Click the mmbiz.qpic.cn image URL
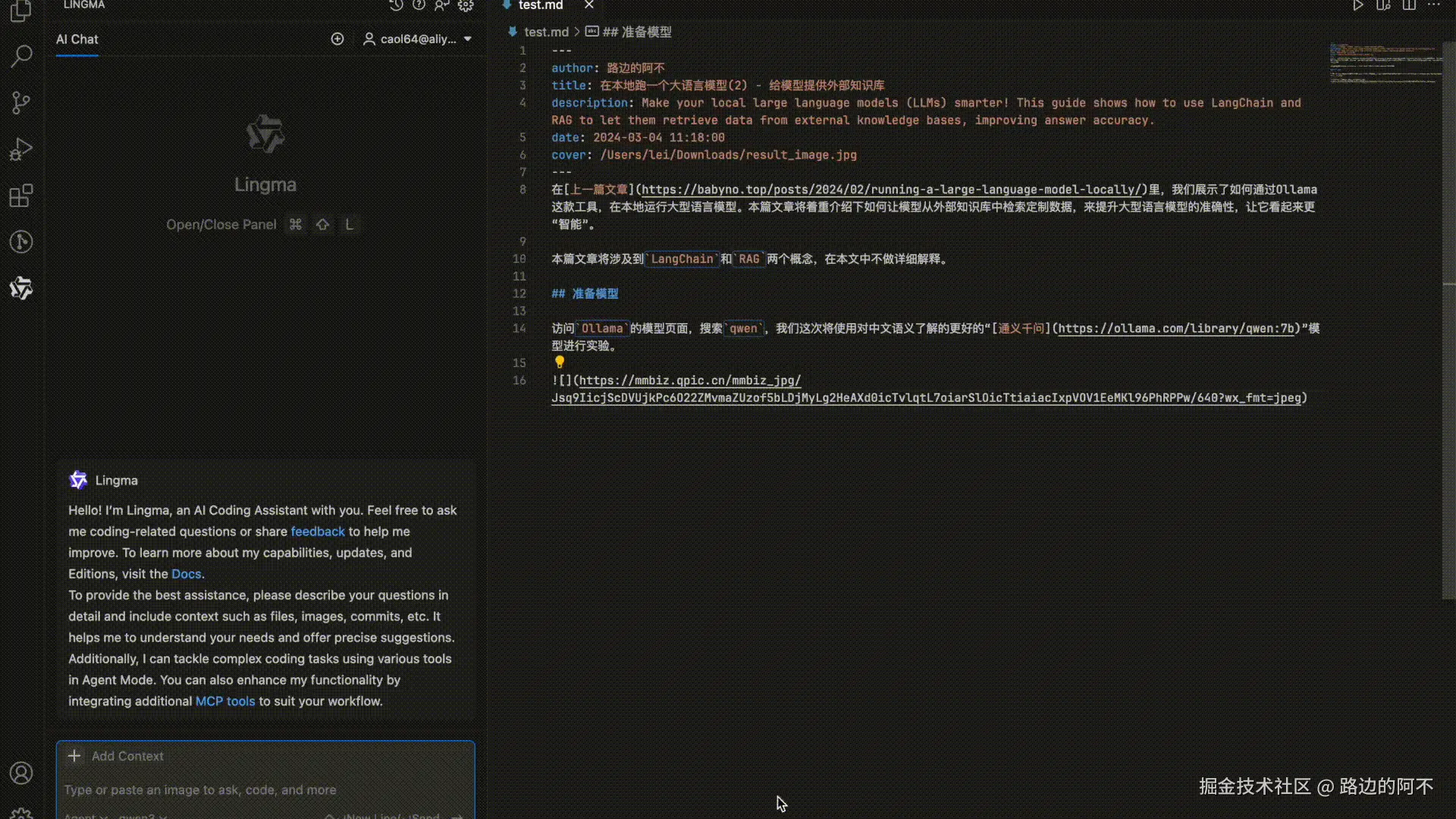The height and width of the screenshot is (819, 1456). click(926, 389)
